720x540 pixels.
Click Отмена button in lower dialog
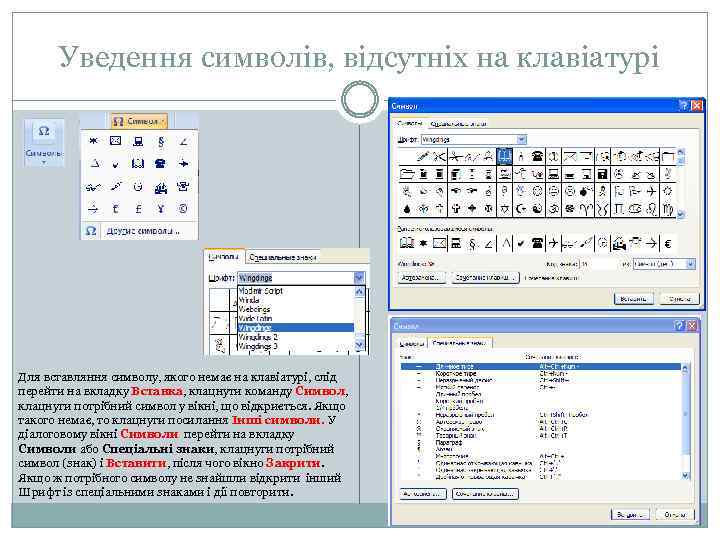coord(675,515)
